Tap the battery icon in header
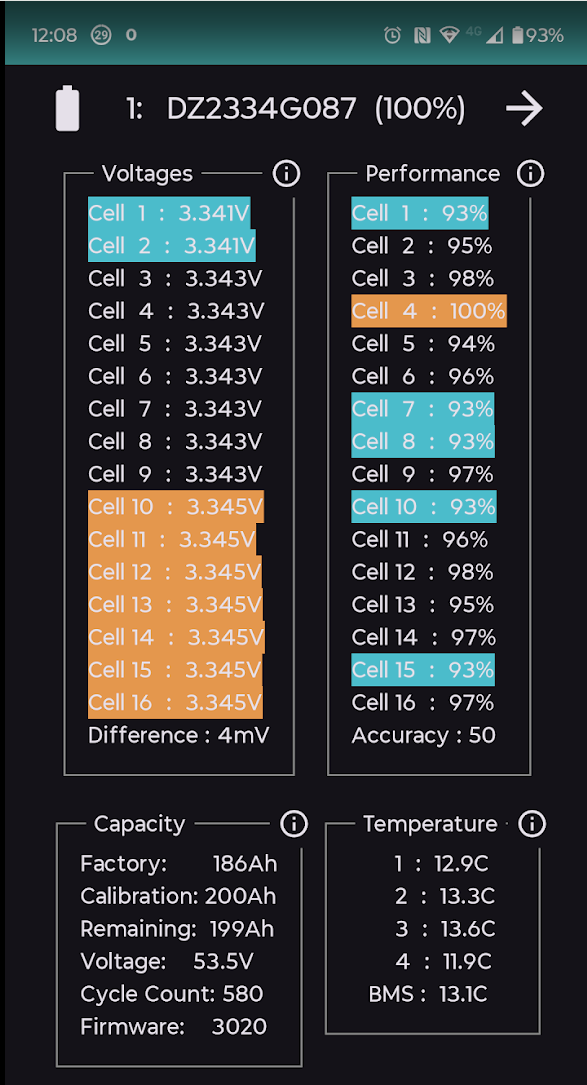Screen dimensions: 587x1085 67,108
